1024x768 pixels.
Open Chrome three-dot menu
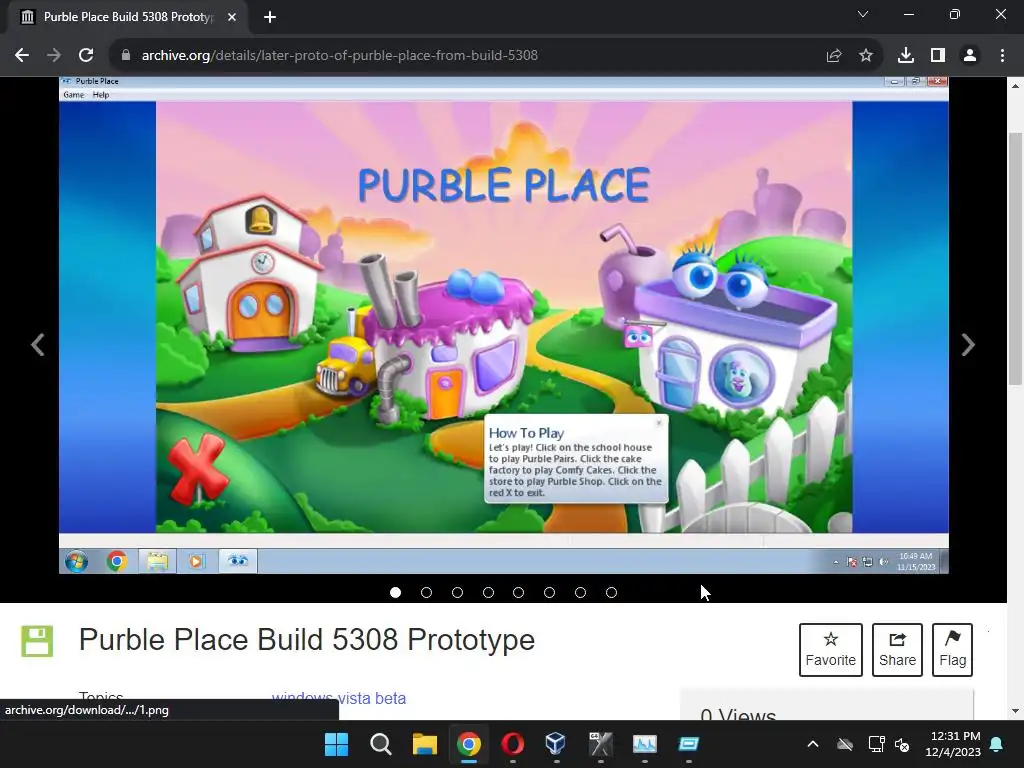(x=1002, y=56)
